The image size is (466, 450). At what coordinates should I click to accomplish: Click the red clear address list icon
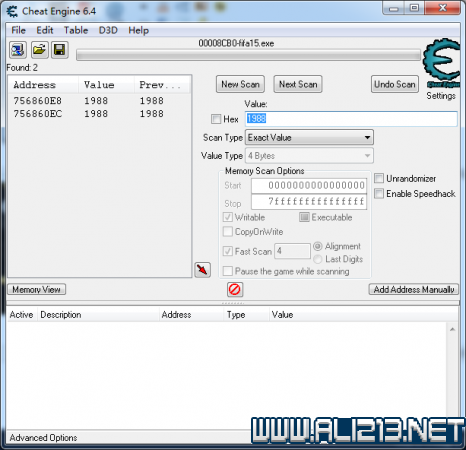pyautogui.click(x=235, y=289)
